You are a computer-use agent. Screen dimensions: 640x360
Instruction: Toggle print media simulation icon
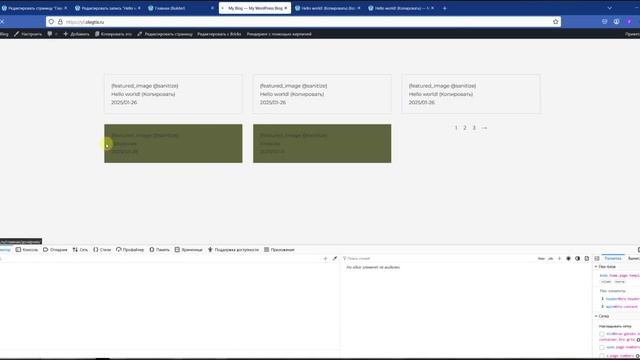[587, 258]
